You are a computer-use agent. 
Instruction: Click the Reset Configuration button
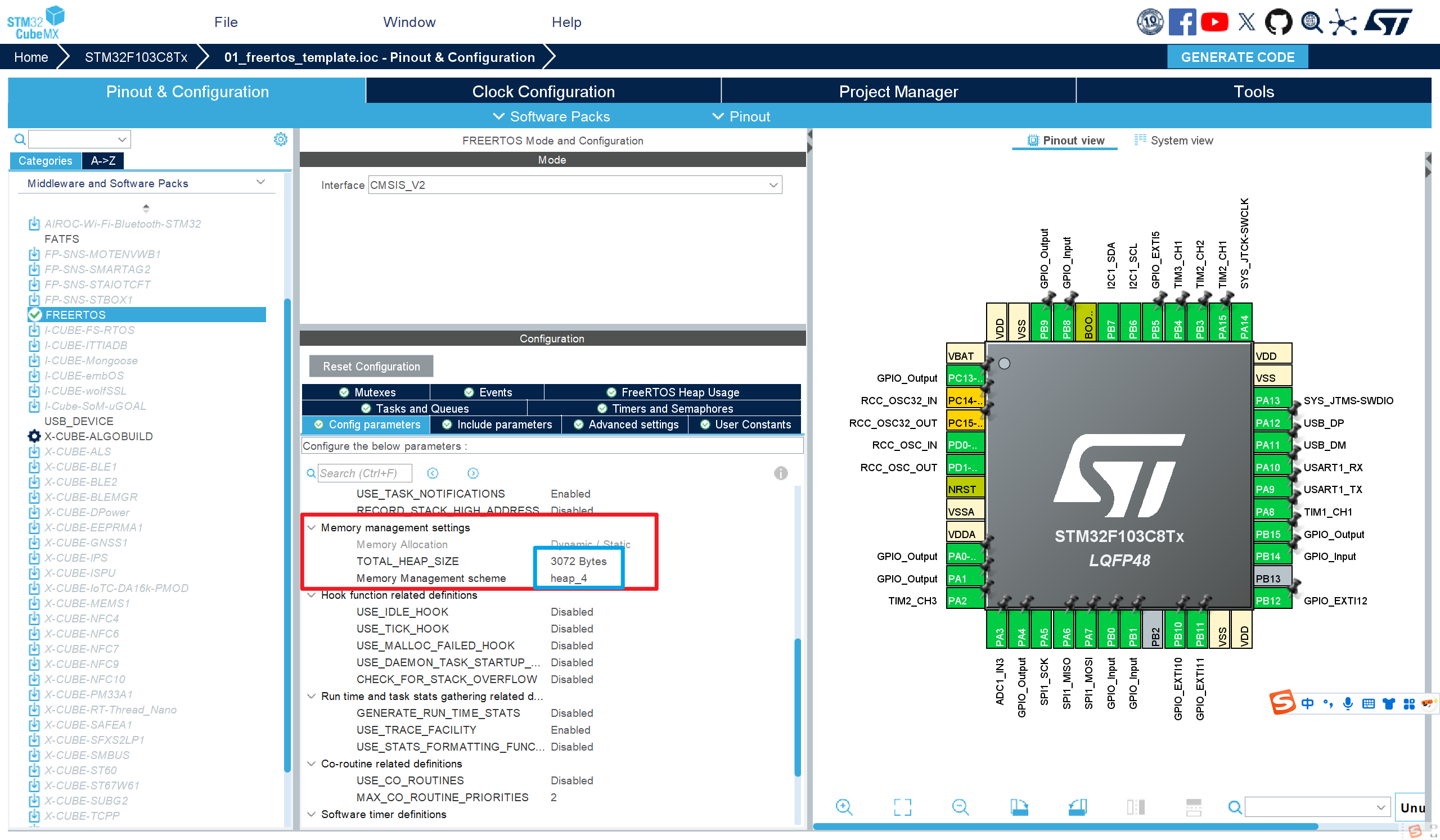coord(371,367)
